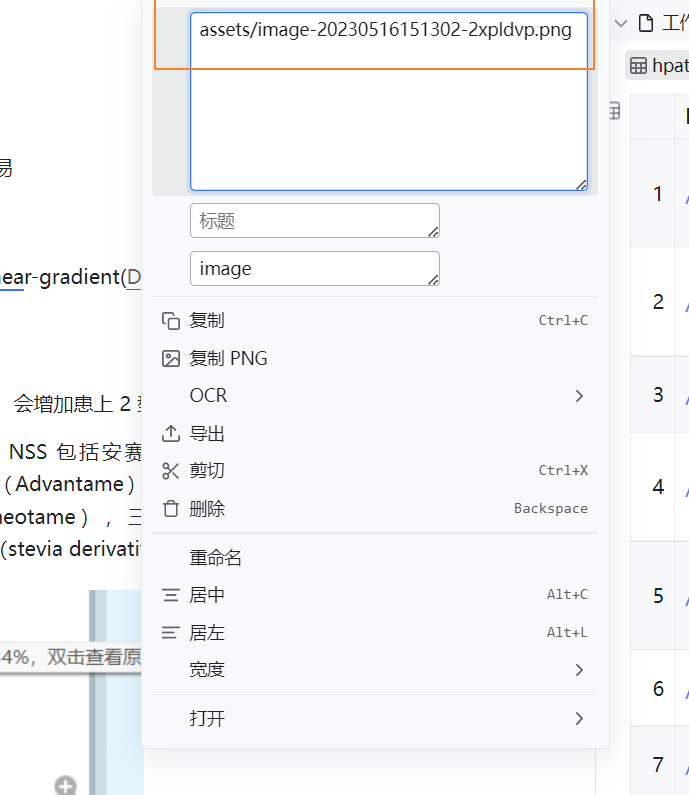The image size is (689, 795).
Task: Click the table grid icon beside hpat
Action: pos(638,66)
